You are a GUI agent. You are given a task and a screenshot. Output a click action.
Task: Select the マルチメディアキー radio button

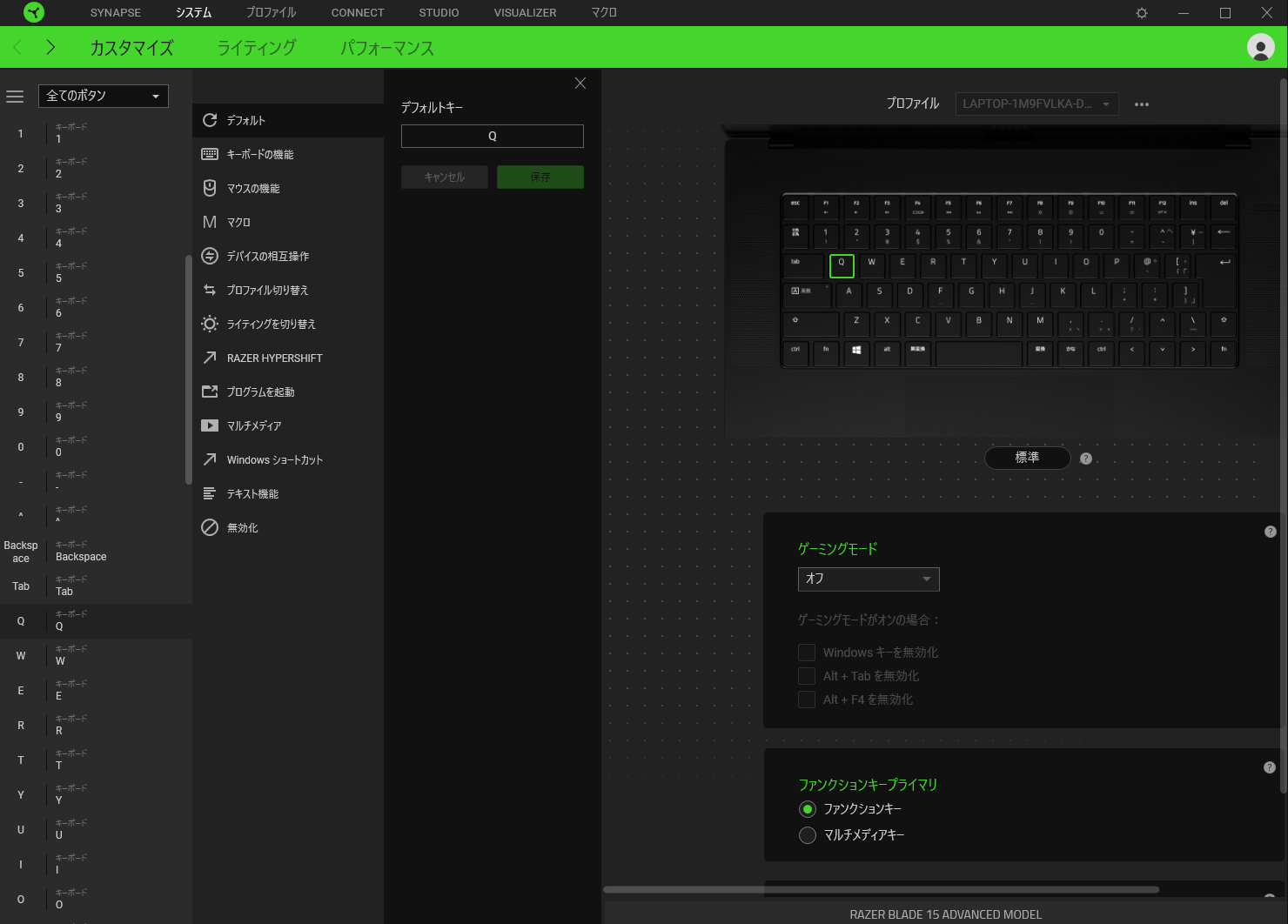808,835
